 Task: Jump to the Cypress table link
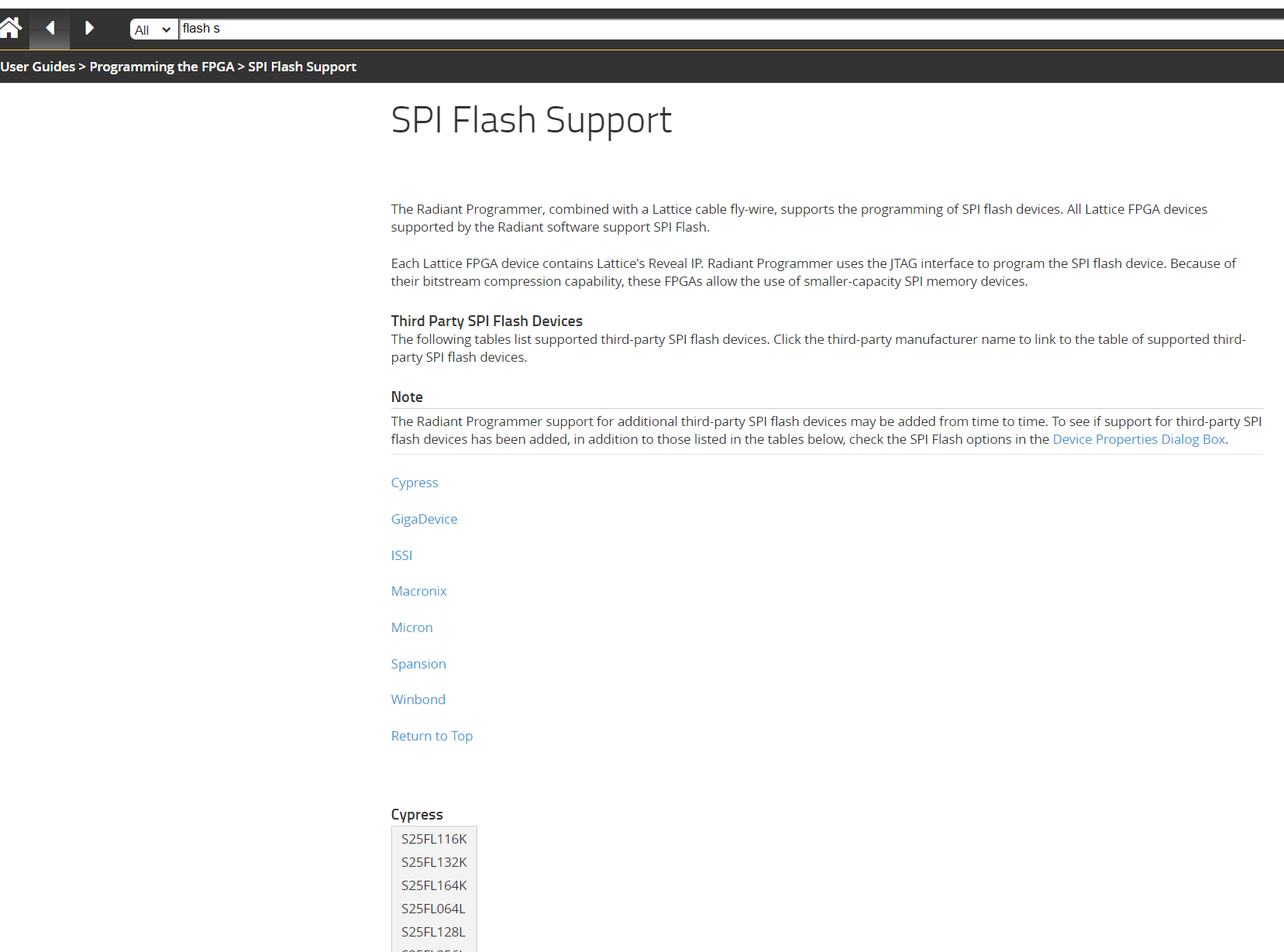coord(415,483)
